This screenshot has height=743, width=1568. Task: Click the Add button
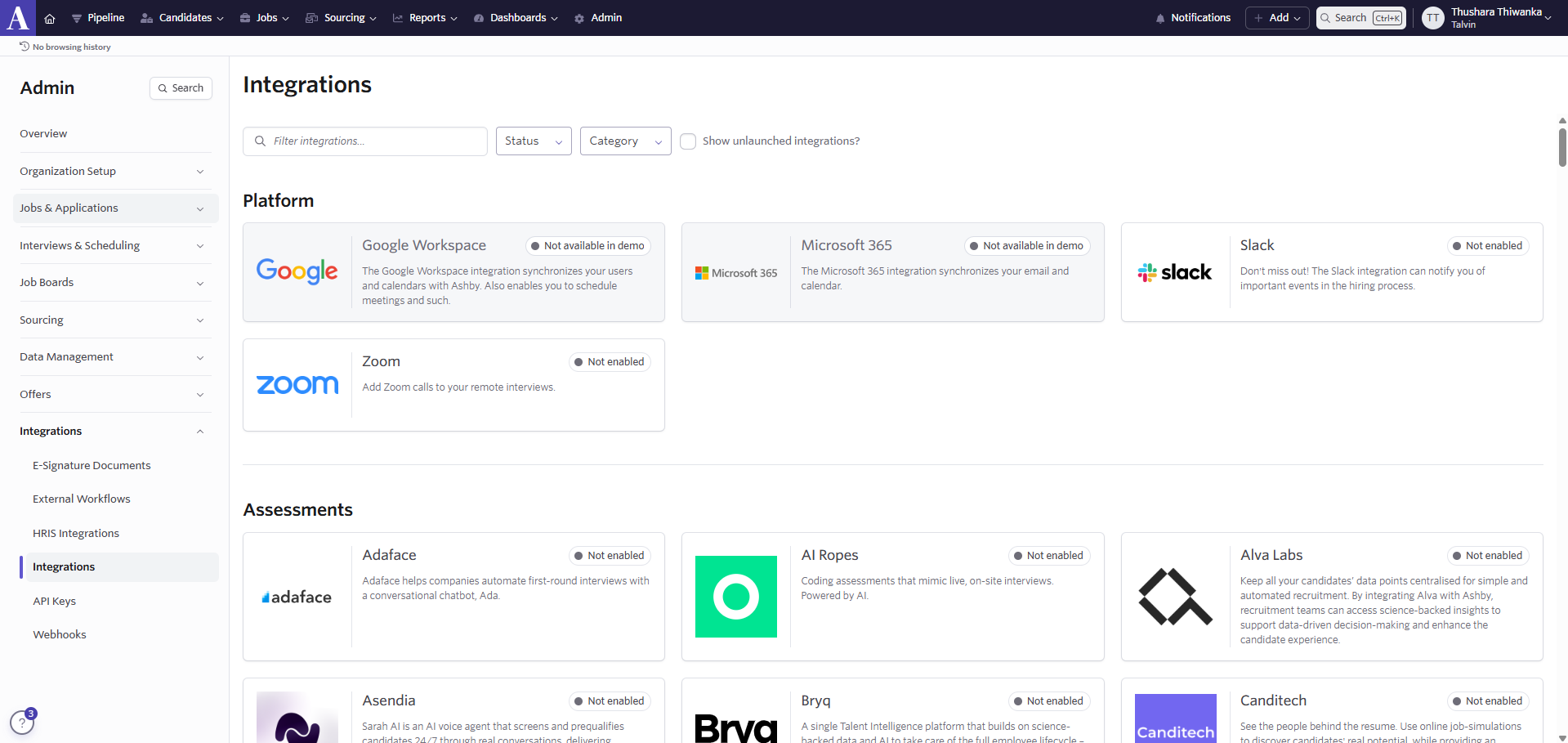point(1277,18)
